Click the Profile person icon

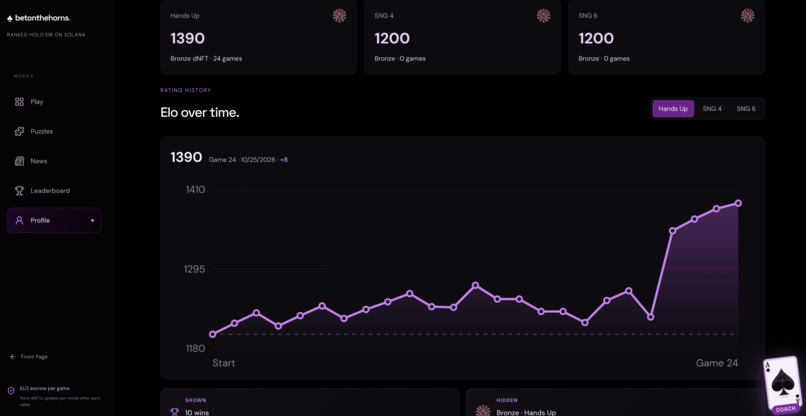(20, 220)
